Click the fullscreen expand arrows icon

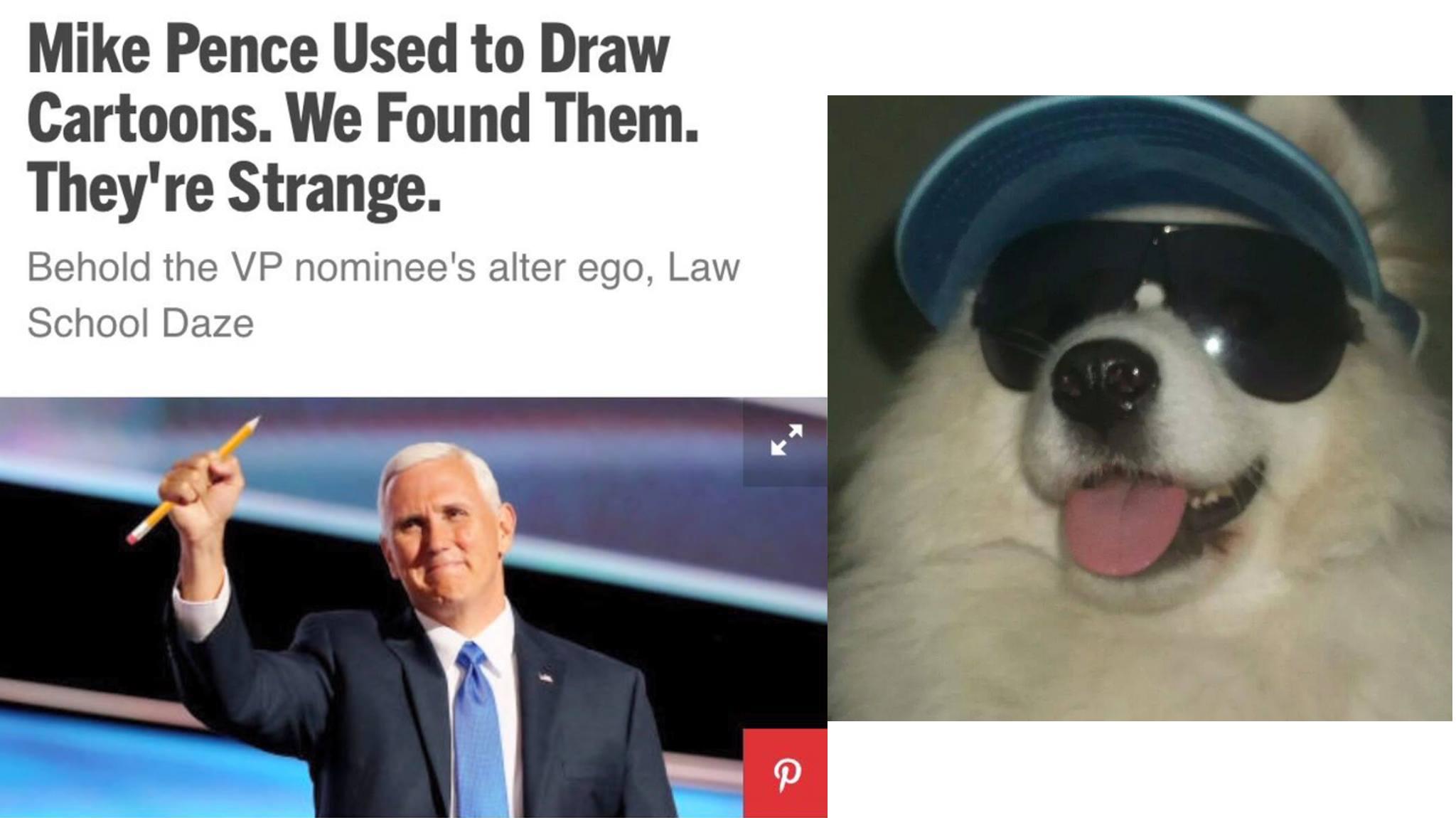tap(786, 440)
